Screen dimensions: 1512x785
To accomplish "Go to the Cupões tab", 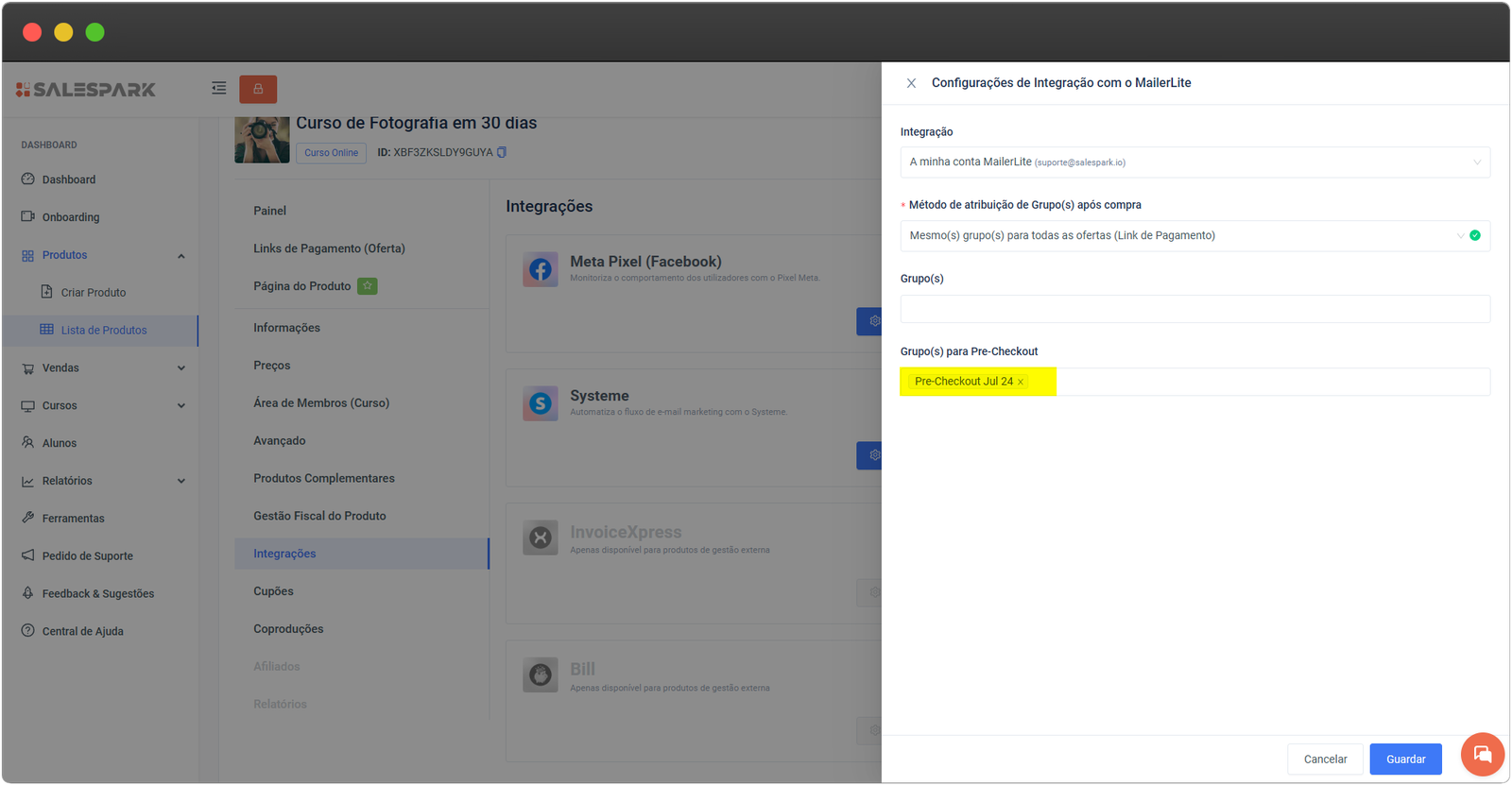I will pyautogui.click(x=273, y=591).
